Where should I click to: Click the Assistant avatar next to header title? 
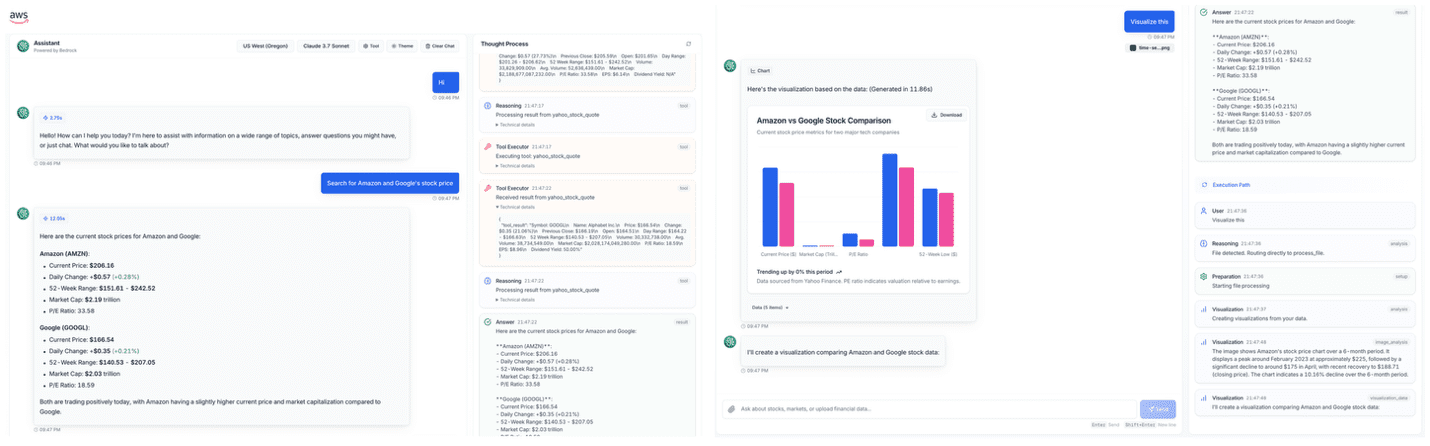tap(22, 45)
